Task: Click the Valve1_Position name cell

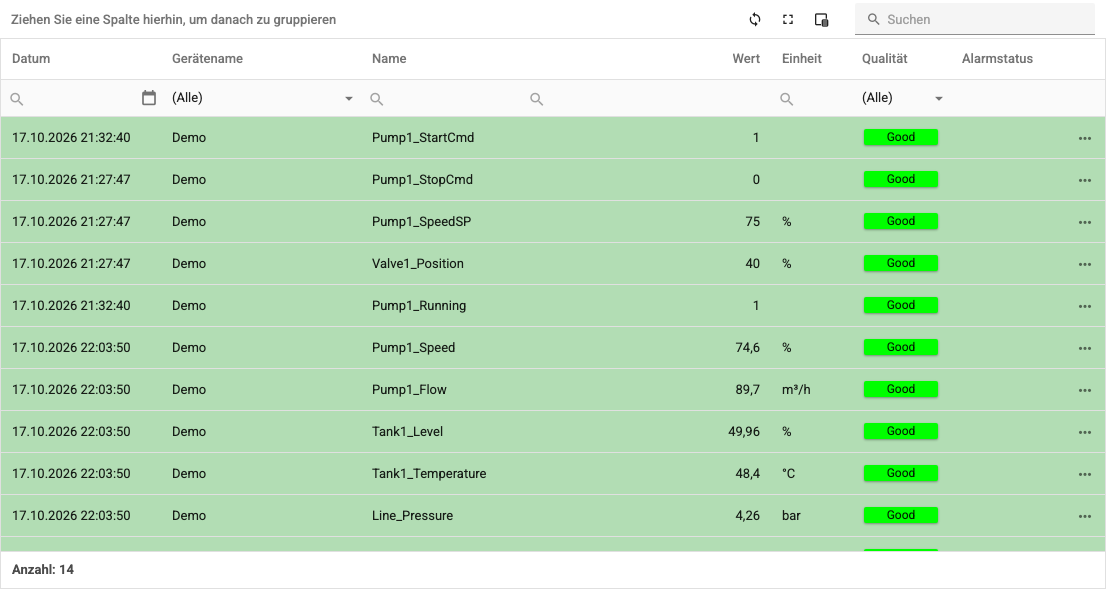Action: point(418,263)
